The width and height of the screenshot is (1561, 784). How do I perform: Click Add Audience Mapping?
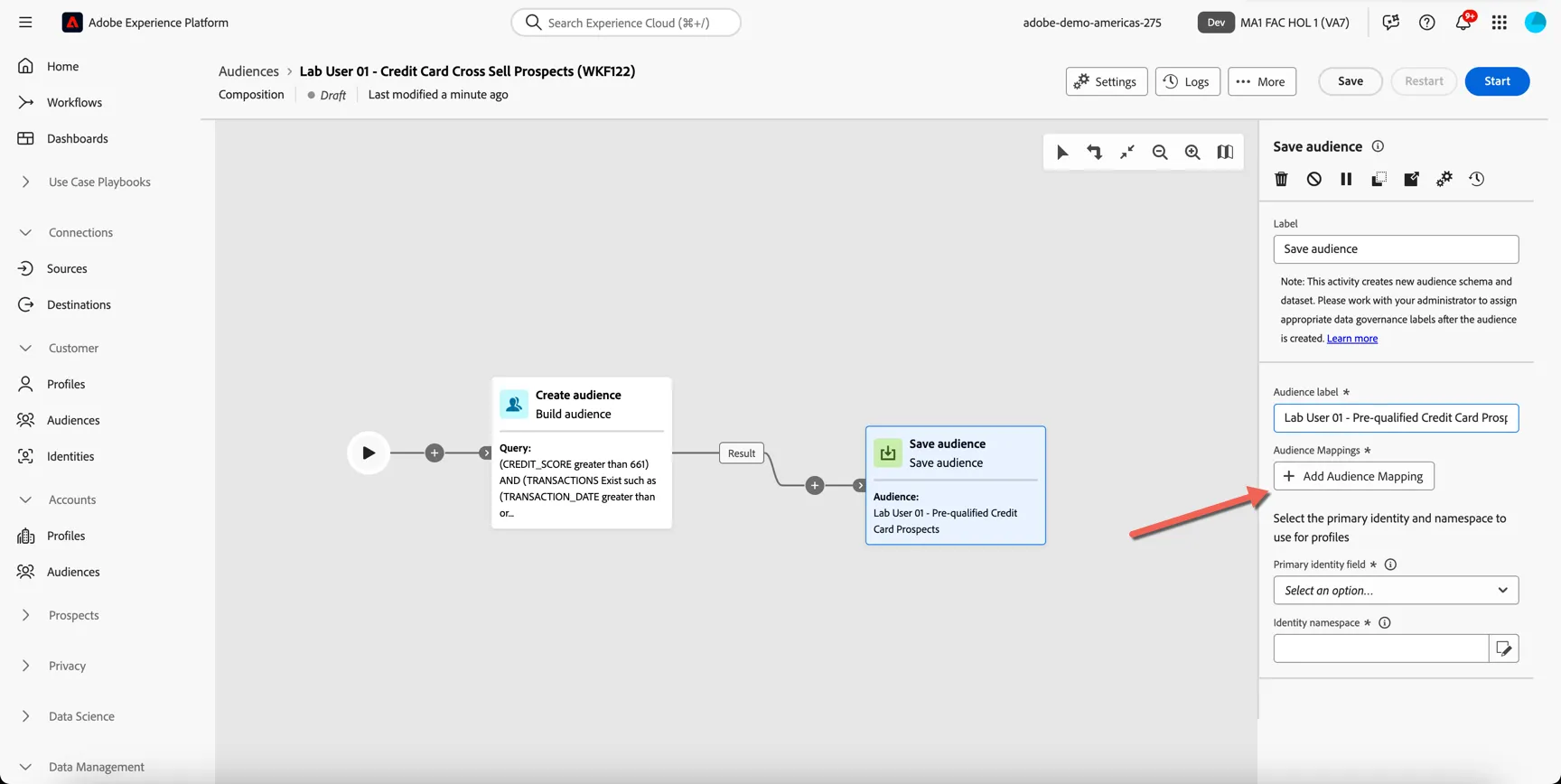[1353, 476]
